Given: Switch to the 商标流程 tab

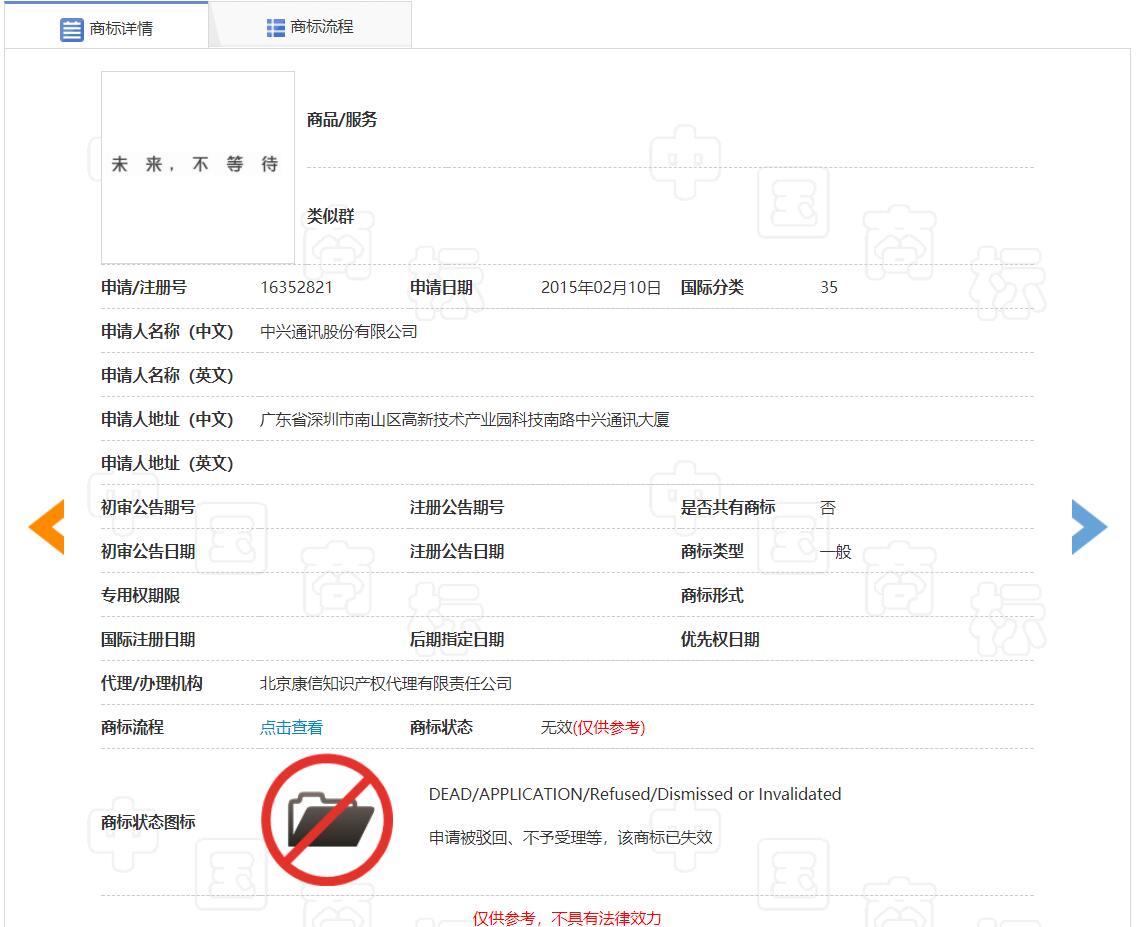Looking at the screenshot, I should coord(321,27).
